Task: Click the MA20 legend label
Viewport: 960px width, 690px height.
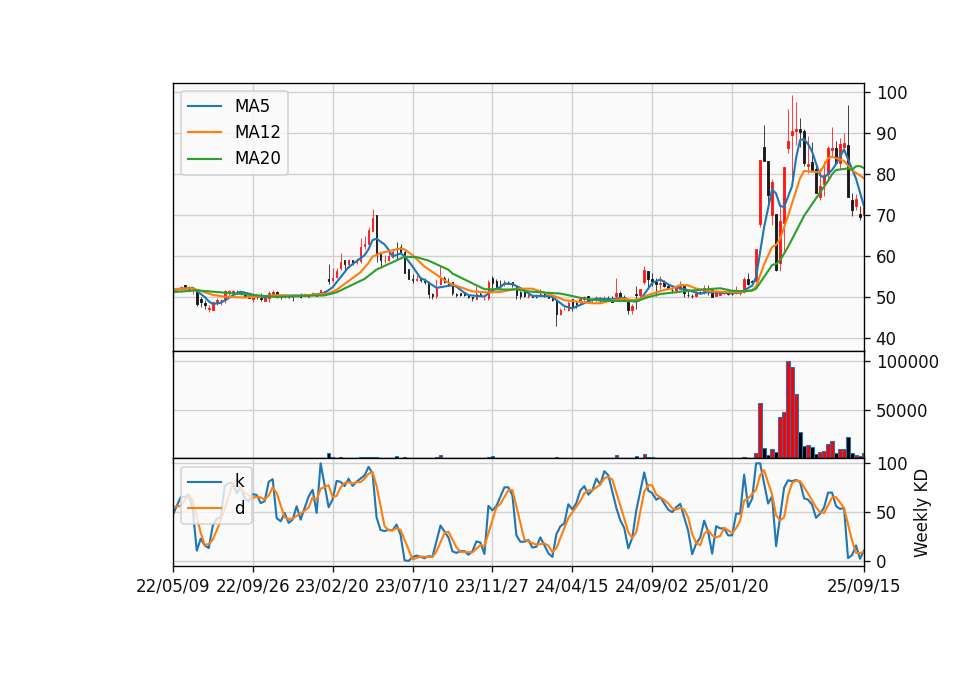Action: (x=257, y=158)
